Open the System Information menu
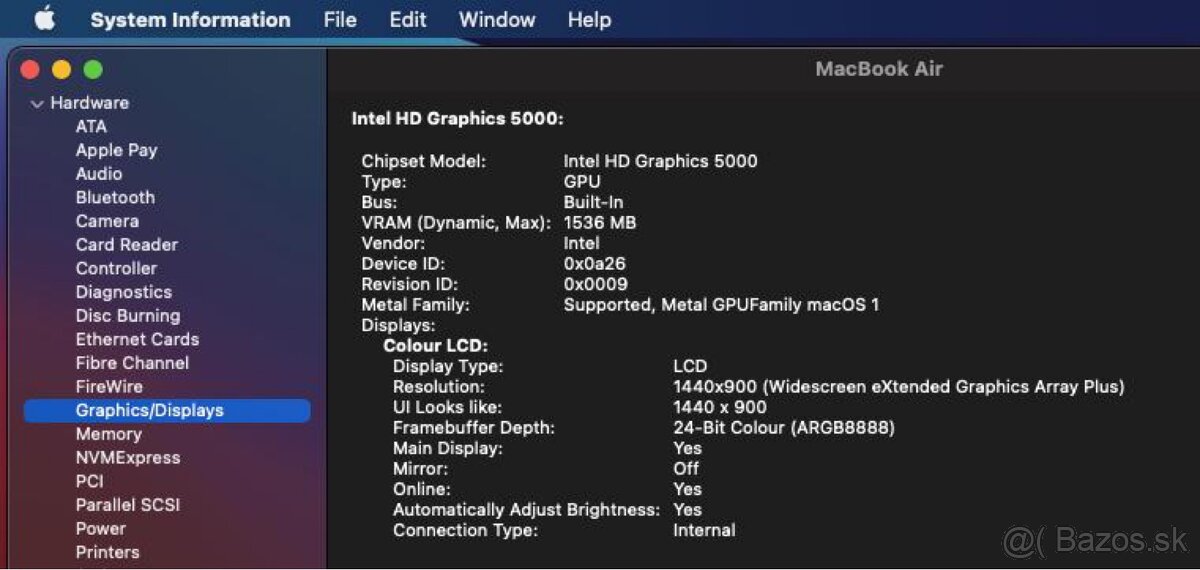Viewport: 1200px width, 570px height. coord(190,19)
